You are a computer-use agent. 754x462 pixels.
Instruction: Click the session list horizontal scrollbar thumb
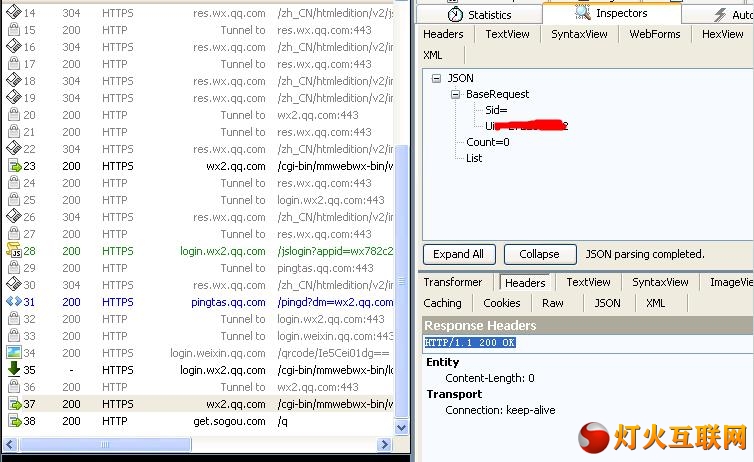(105, 444)
